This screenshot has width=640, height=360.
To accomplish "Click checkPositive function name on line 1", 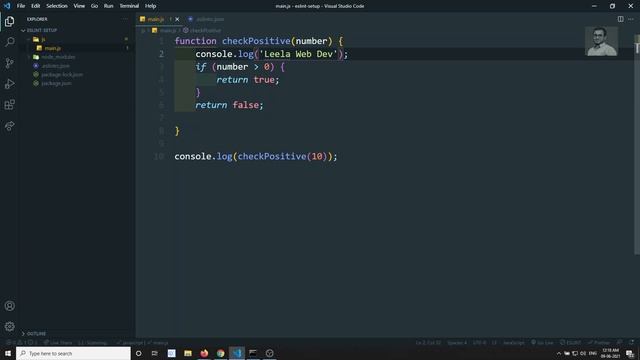I will [x=256, y=41].
